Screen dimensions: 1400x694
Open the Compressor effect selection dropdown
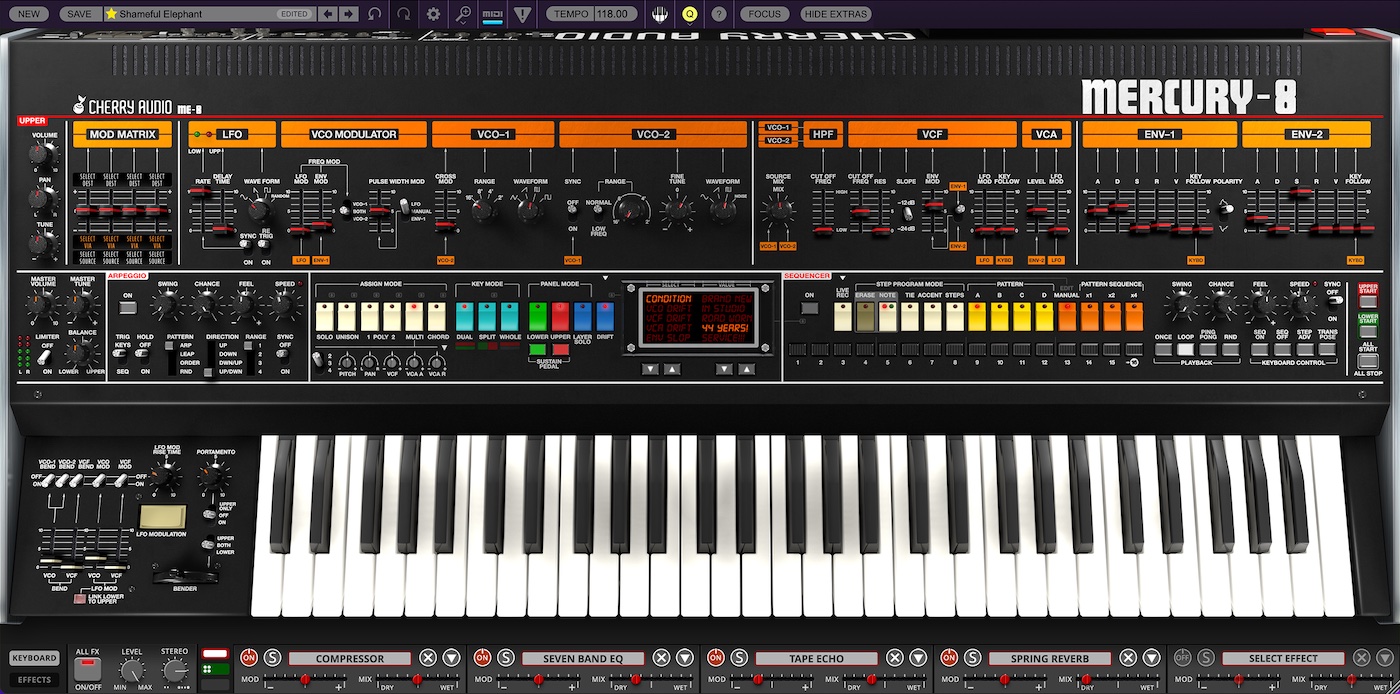[x=450, y=658]
